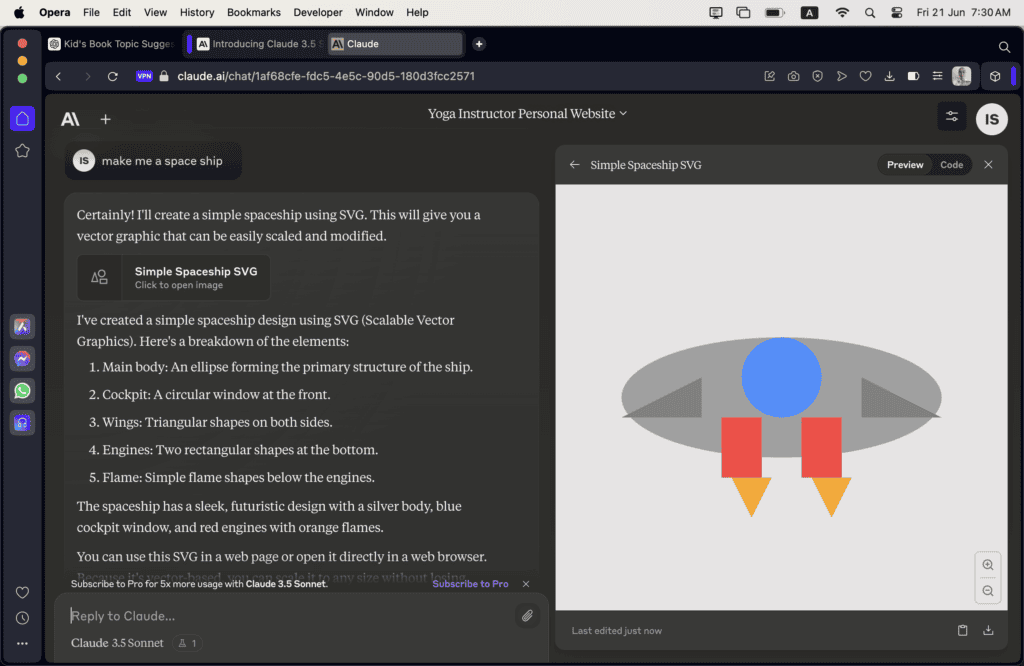1024x666 pixels.
Task: Switch to Preview view of artifact
Action: click(x=904, y=165)
